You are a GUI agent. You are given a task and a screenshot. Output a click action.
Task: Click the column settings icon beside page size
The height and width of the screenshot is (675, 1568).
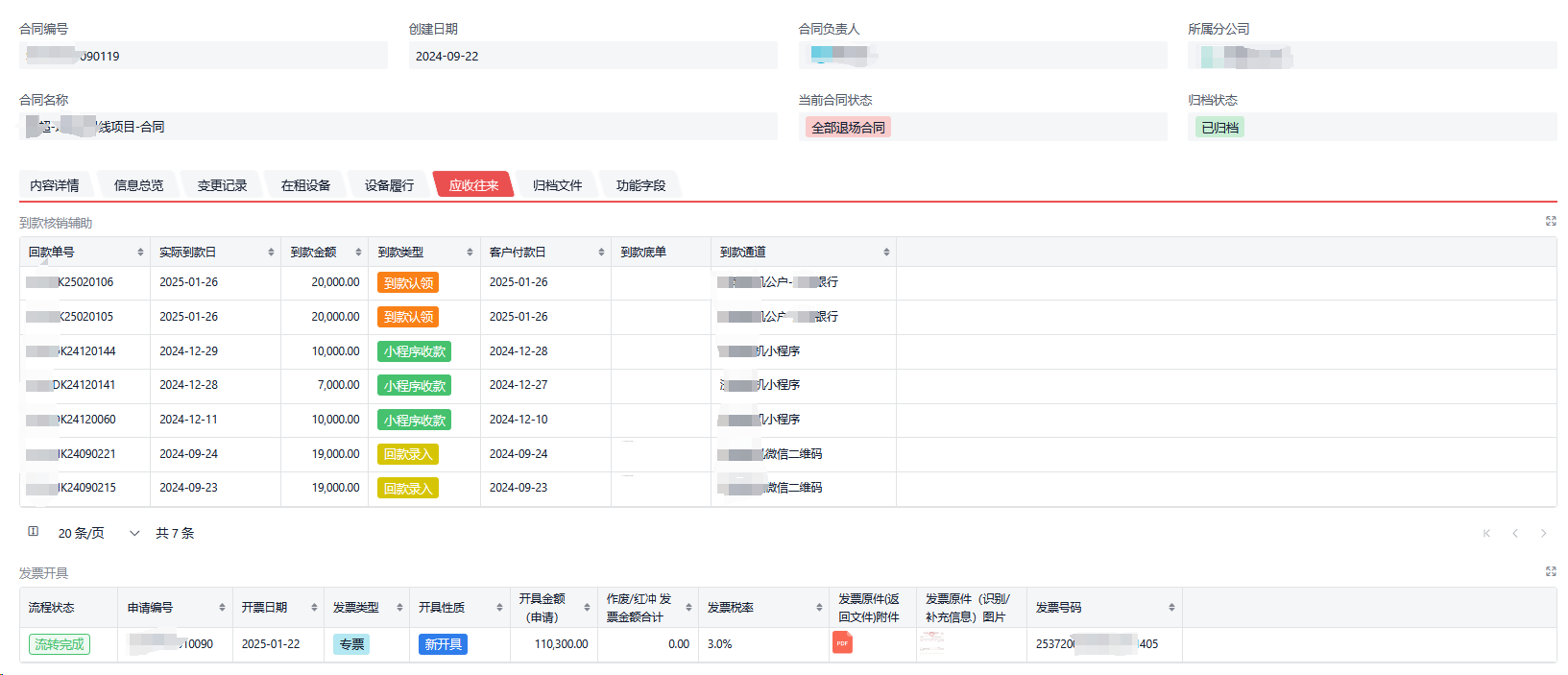[34, 532]
